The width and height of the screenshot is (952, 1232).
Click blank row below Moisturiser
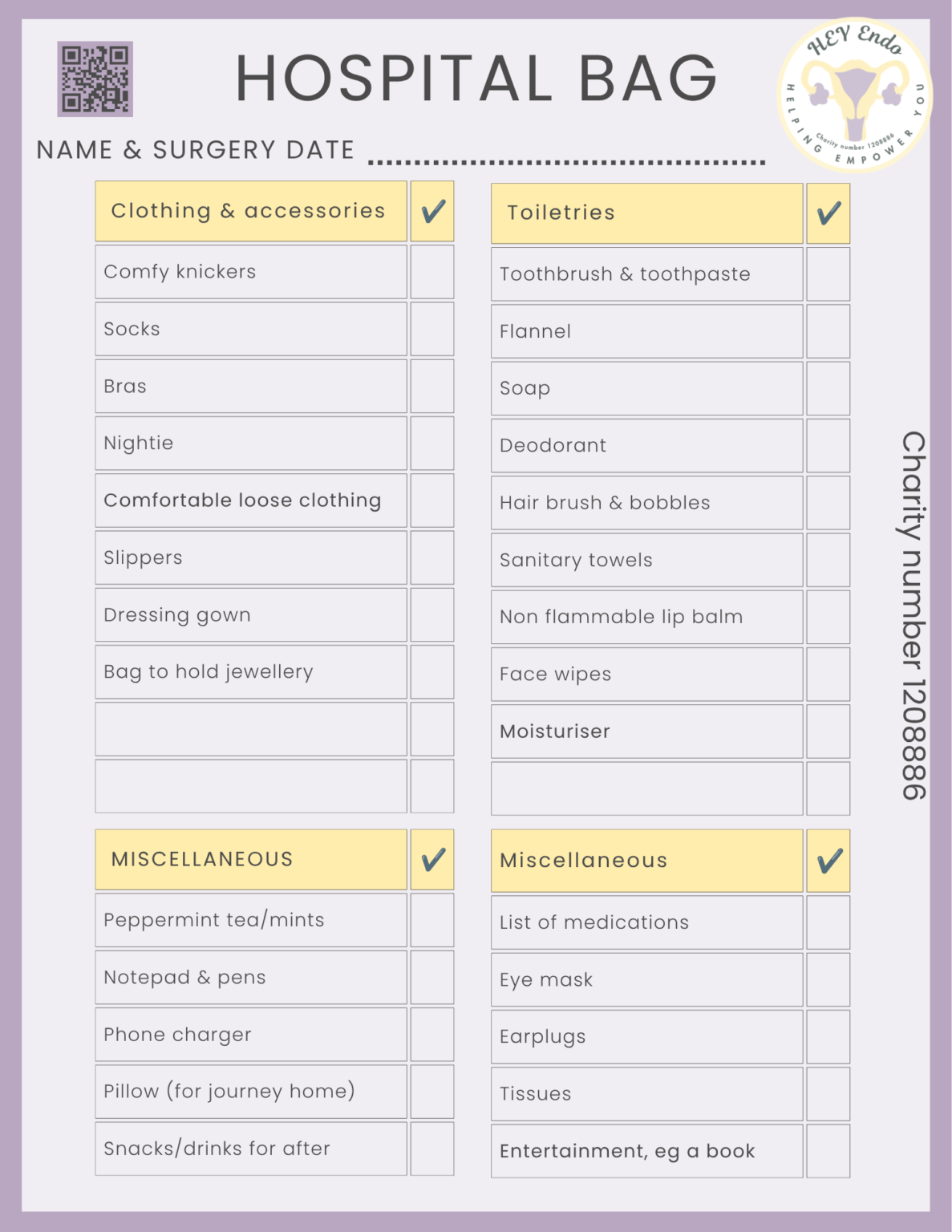[x=647, y=788]
